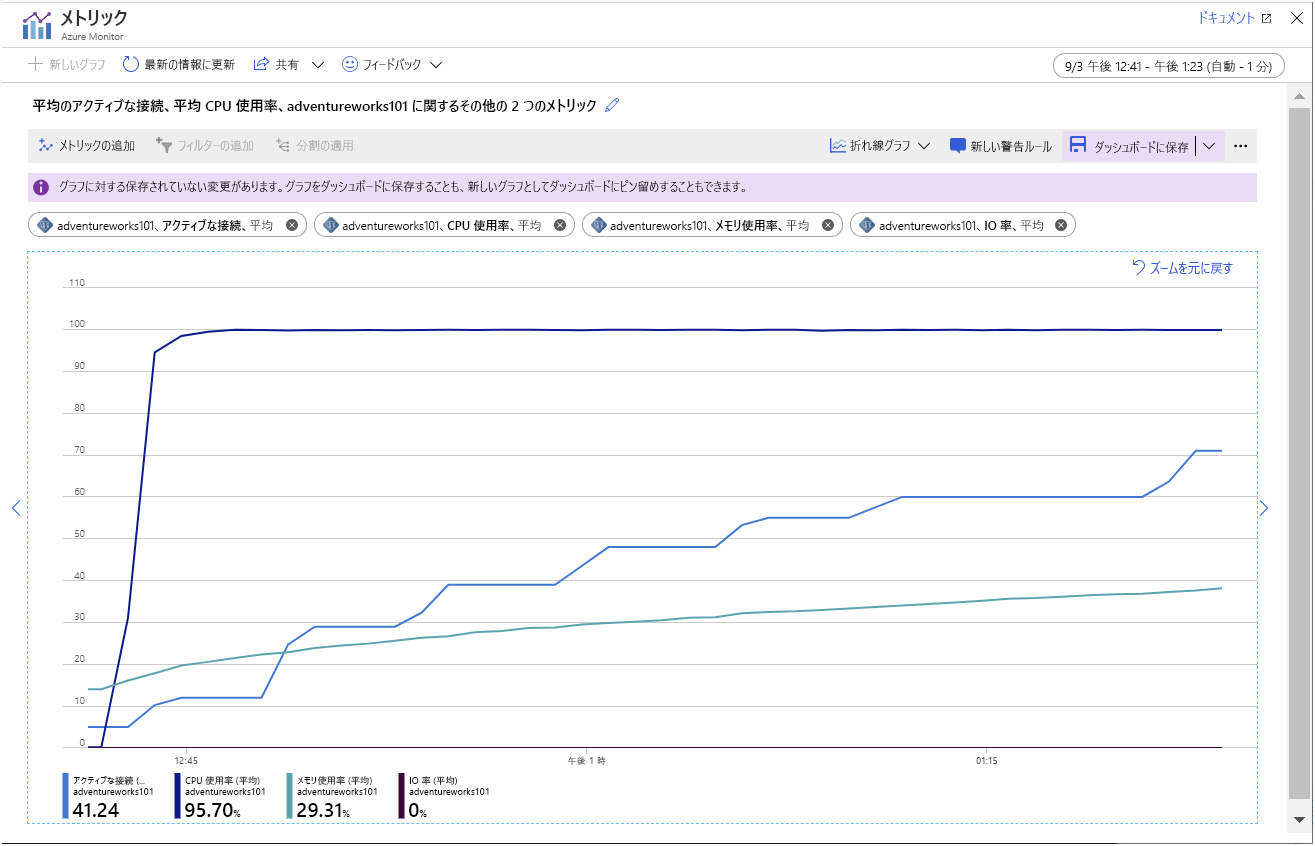Open the time range picker 9/3 午後 12:41

[x=1168, y=66]
